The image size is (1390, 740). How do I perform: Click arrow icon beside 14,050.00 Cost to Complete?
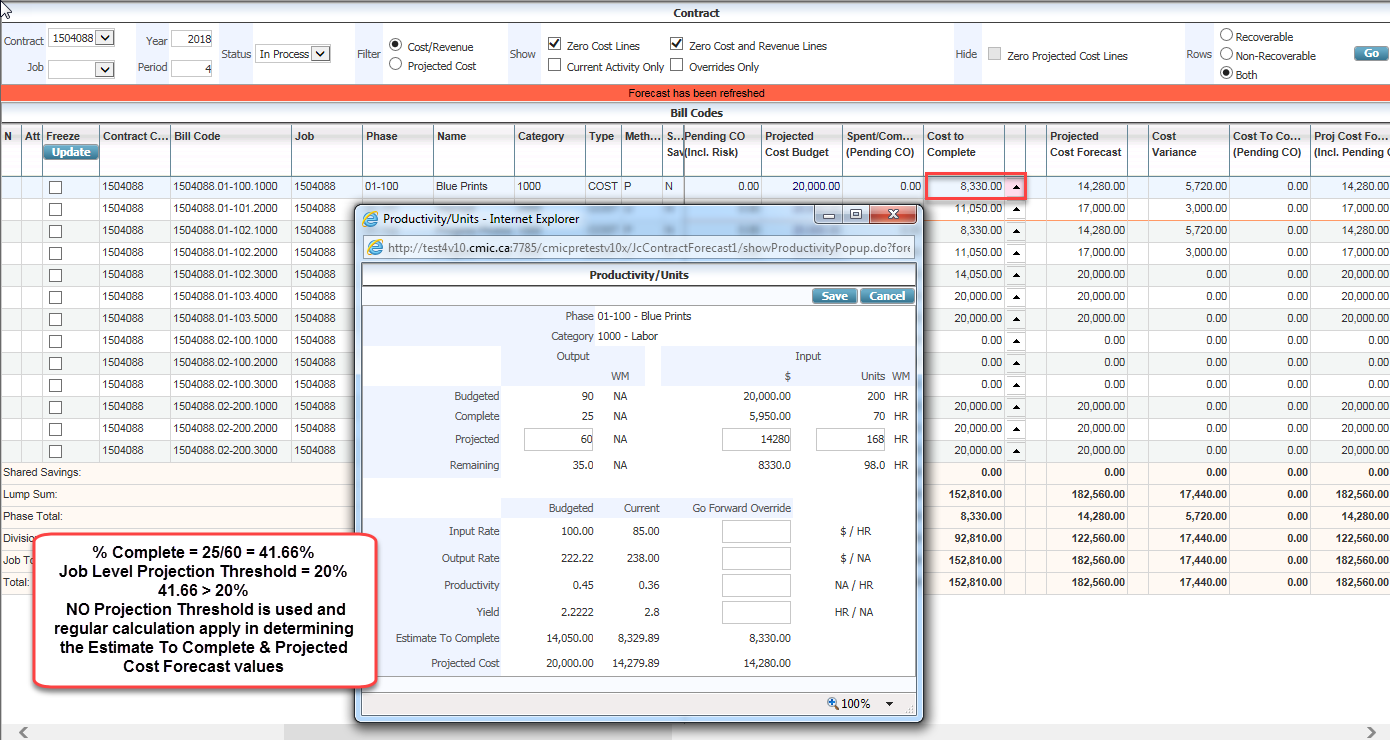click(x=1016, y=275)
